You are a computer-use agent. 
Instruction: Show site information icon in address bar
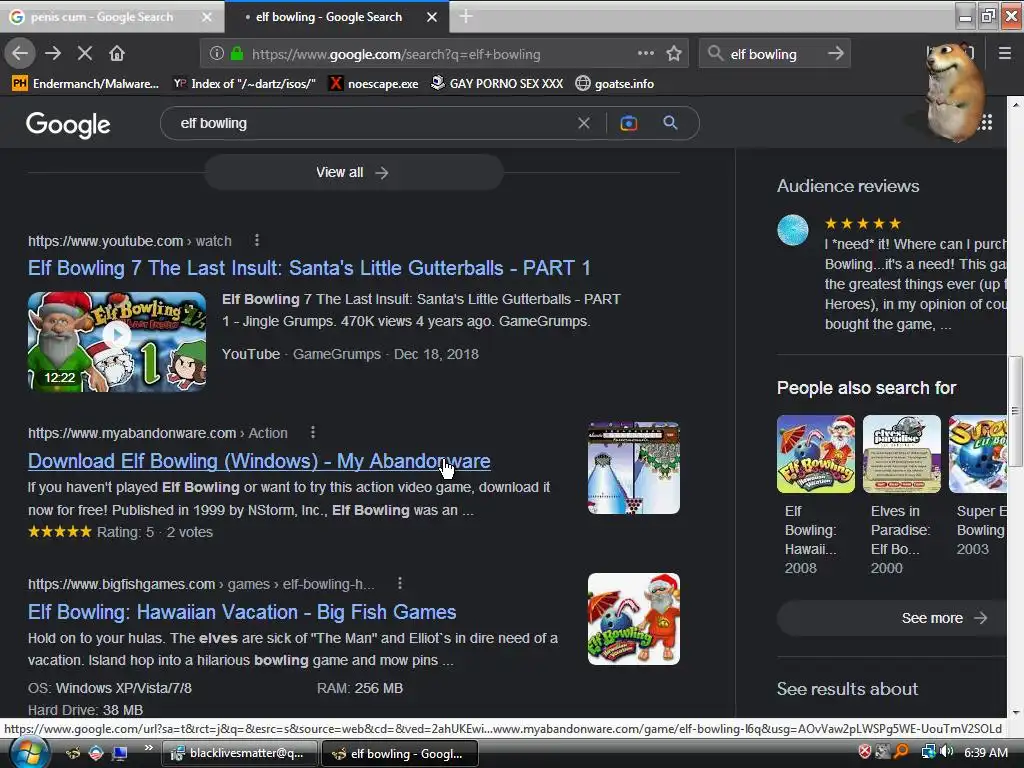click(x=217, y=54)
